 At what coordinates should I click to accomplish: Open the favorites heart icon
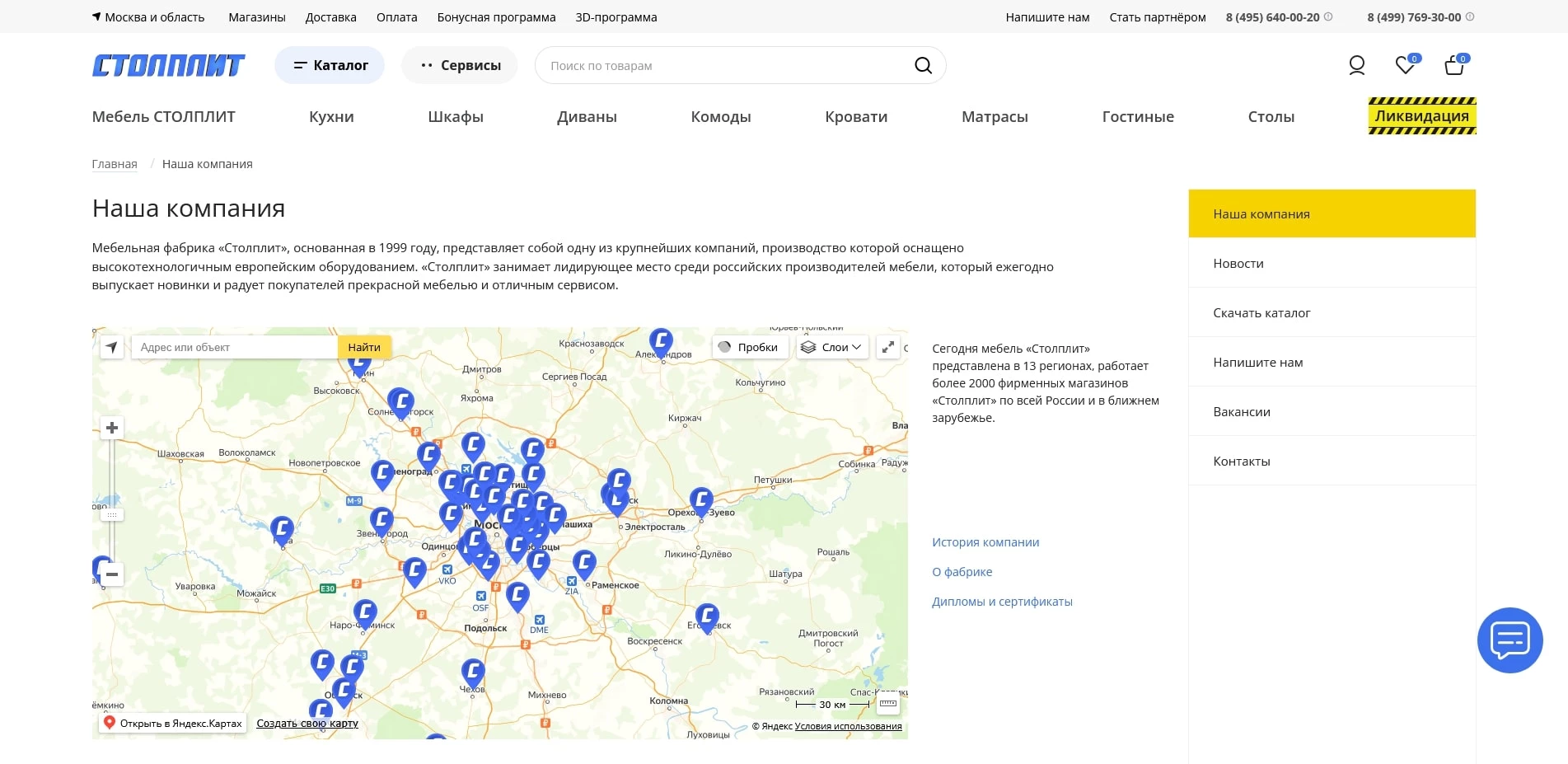tap(1405, 65)
